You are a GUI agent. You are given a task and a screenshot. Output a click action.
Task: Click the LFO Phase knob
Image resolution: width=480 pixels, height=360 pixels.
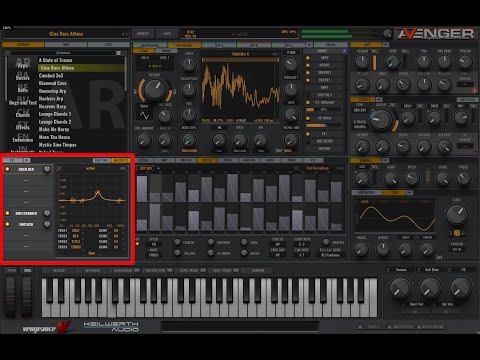[362, 249]
